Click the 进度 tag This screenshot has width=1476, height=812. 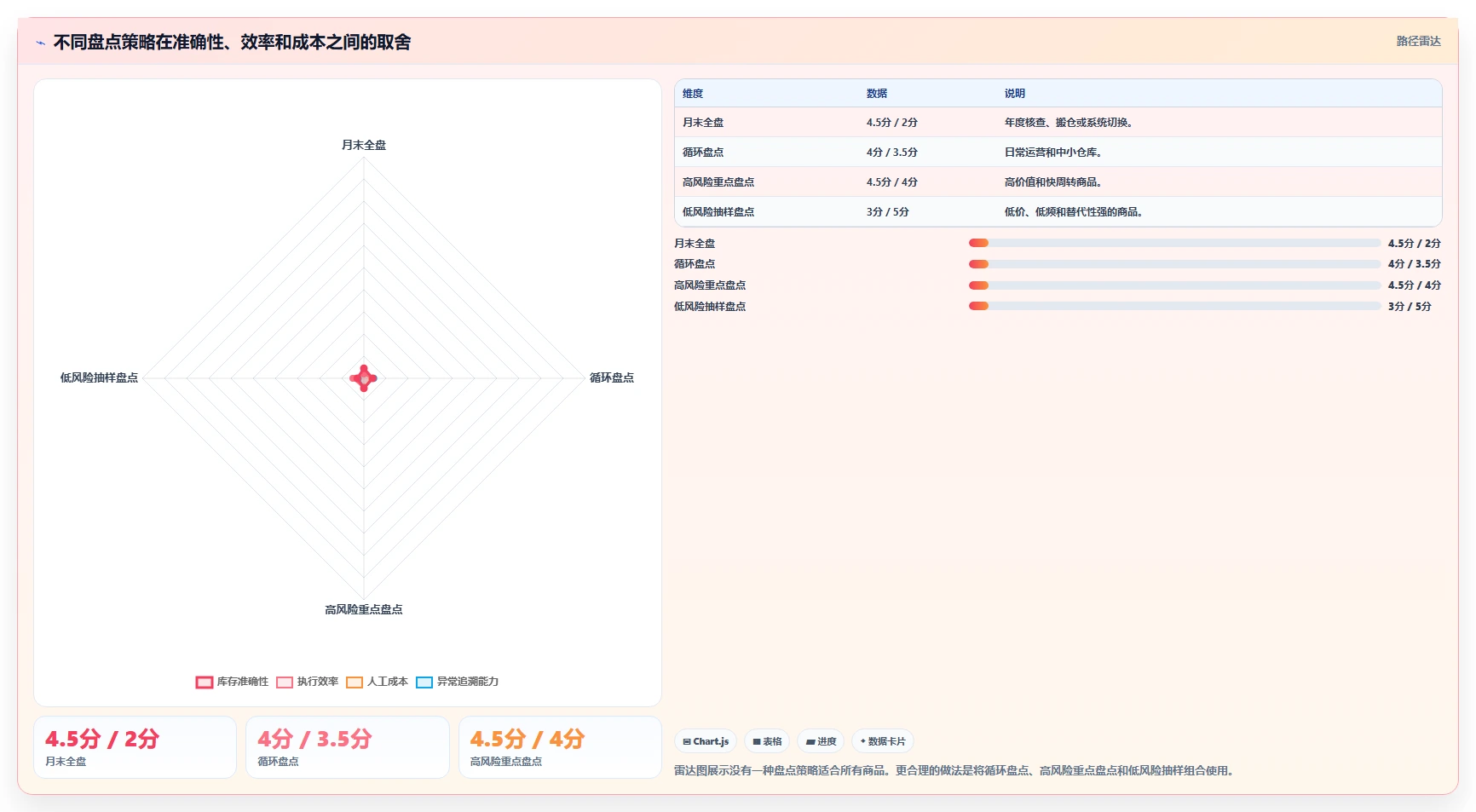(x=821, y=741)
